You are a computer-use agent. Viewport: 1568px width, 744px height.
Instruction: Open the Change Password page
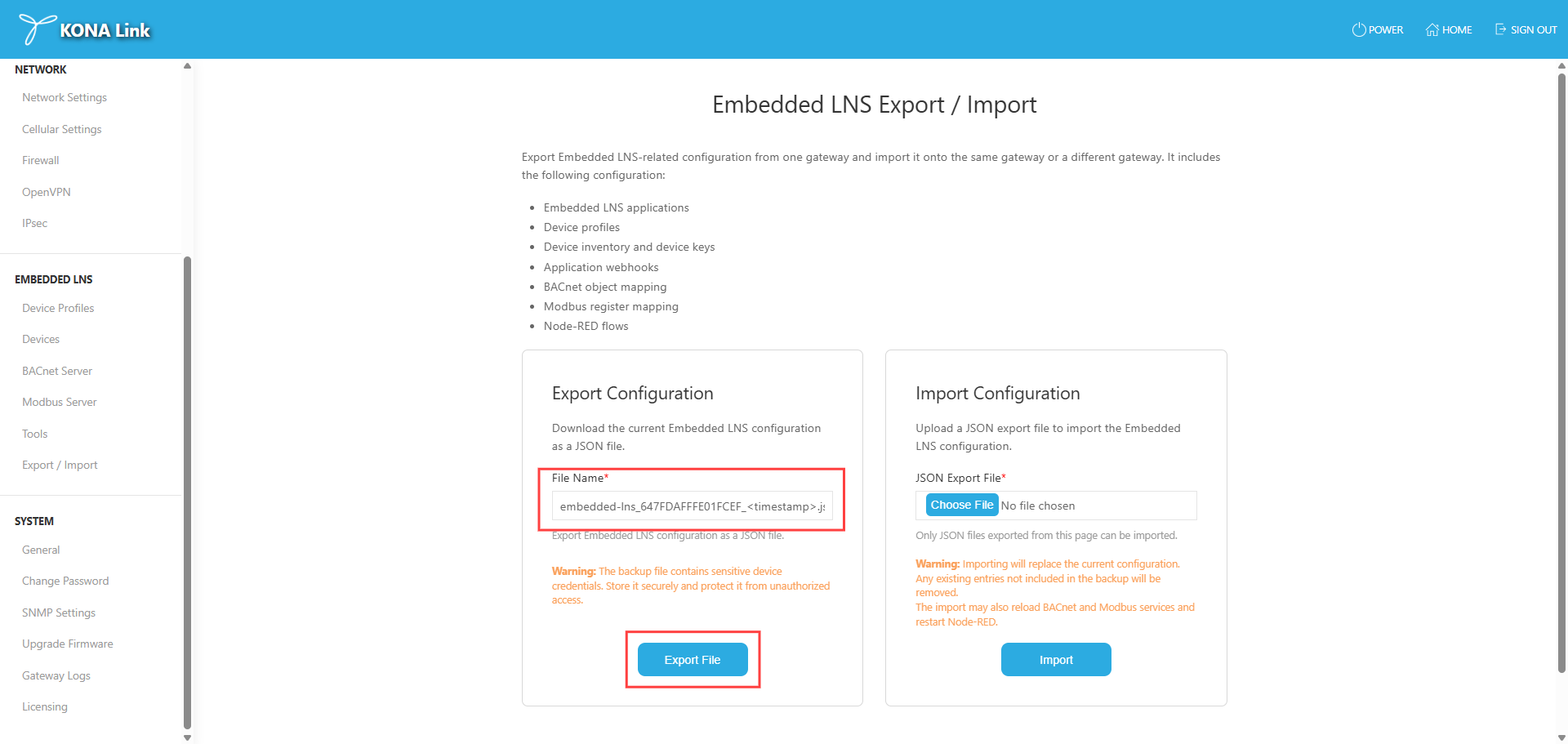(x=65, y=581)
